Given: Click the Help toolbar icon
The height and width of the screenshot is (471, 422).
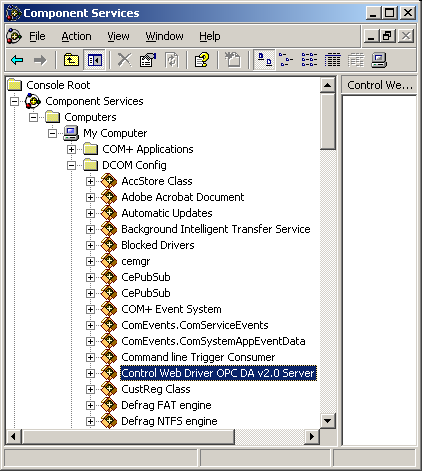Looking at the screenshot, I should point(202,60).
